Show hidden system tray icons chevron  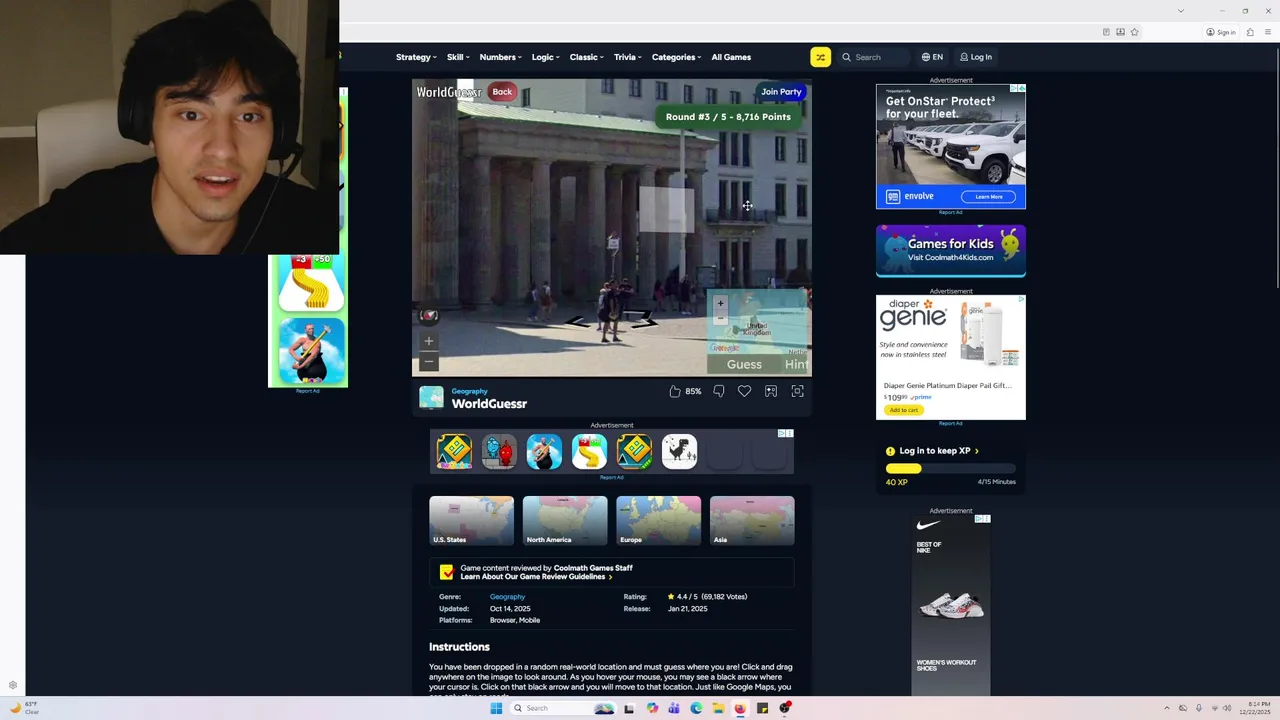(x=1166, y=708)
